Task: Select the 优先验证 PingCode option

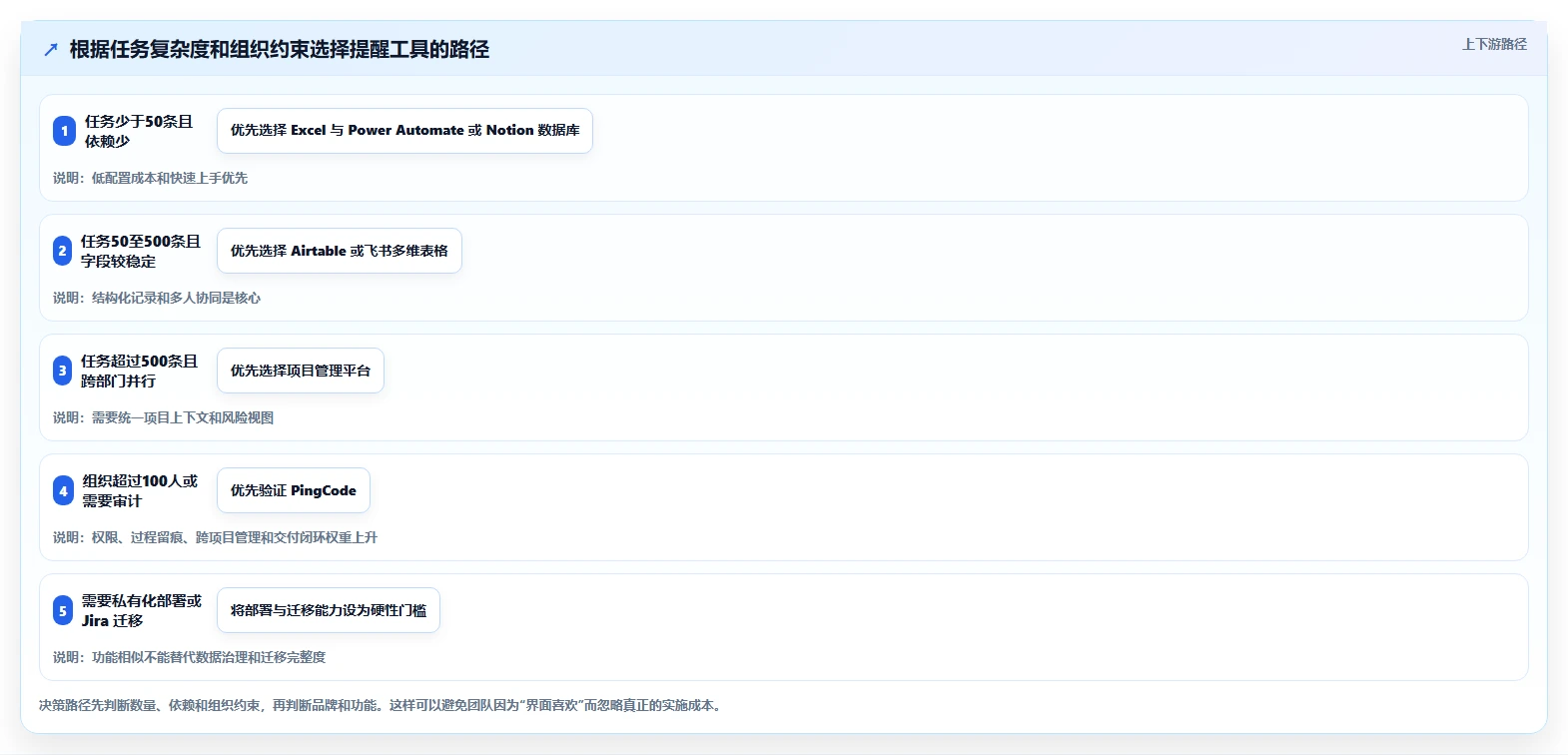Action: 294,490
